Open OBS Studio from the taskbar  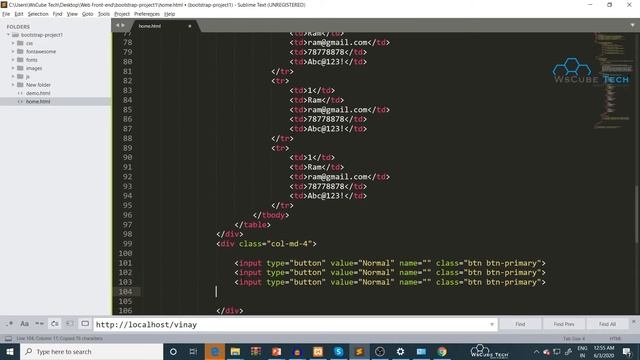click(380, 351)
